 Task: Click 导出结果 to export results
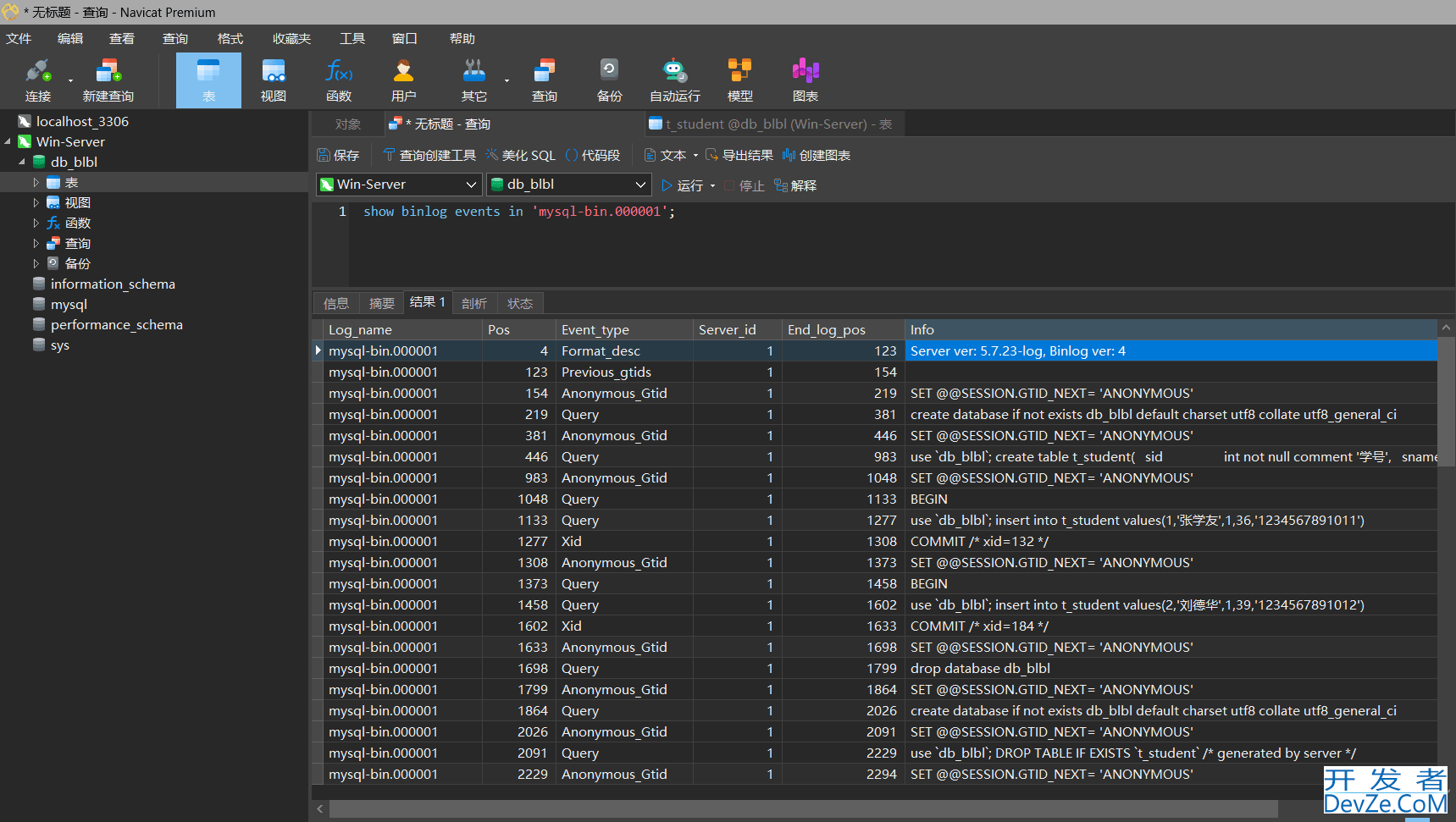[739, 155]
